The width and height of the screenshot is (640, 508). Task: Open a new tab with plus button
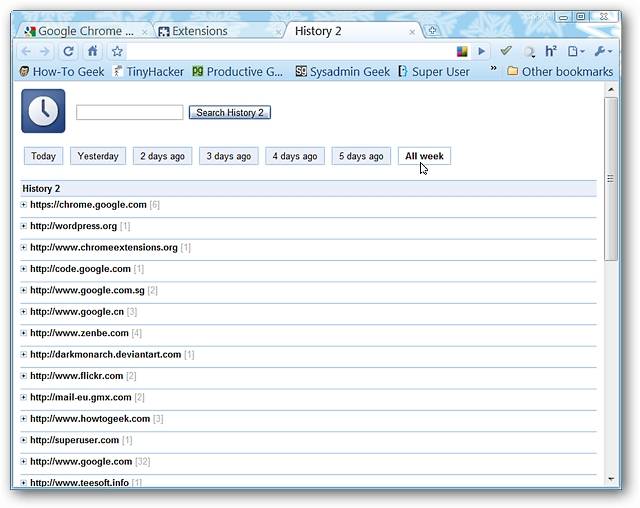[x=432, y=30]
